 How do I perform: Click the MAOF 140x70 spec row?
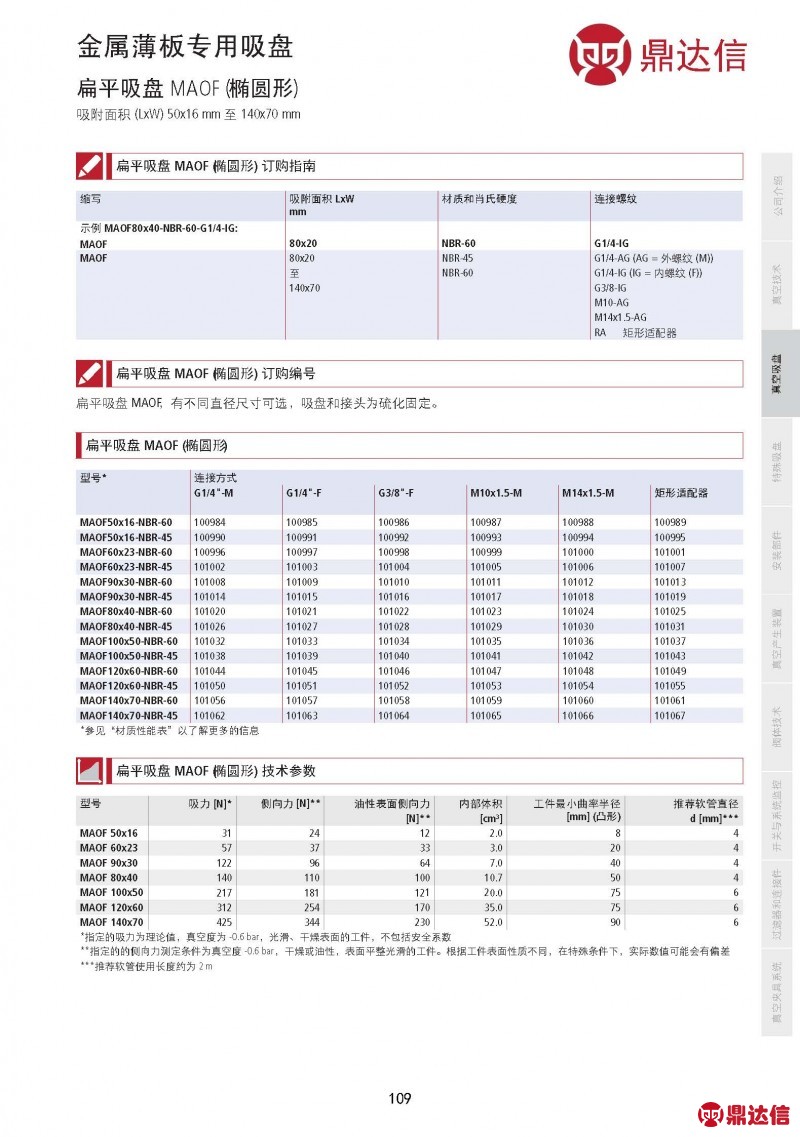coord(409,923)
